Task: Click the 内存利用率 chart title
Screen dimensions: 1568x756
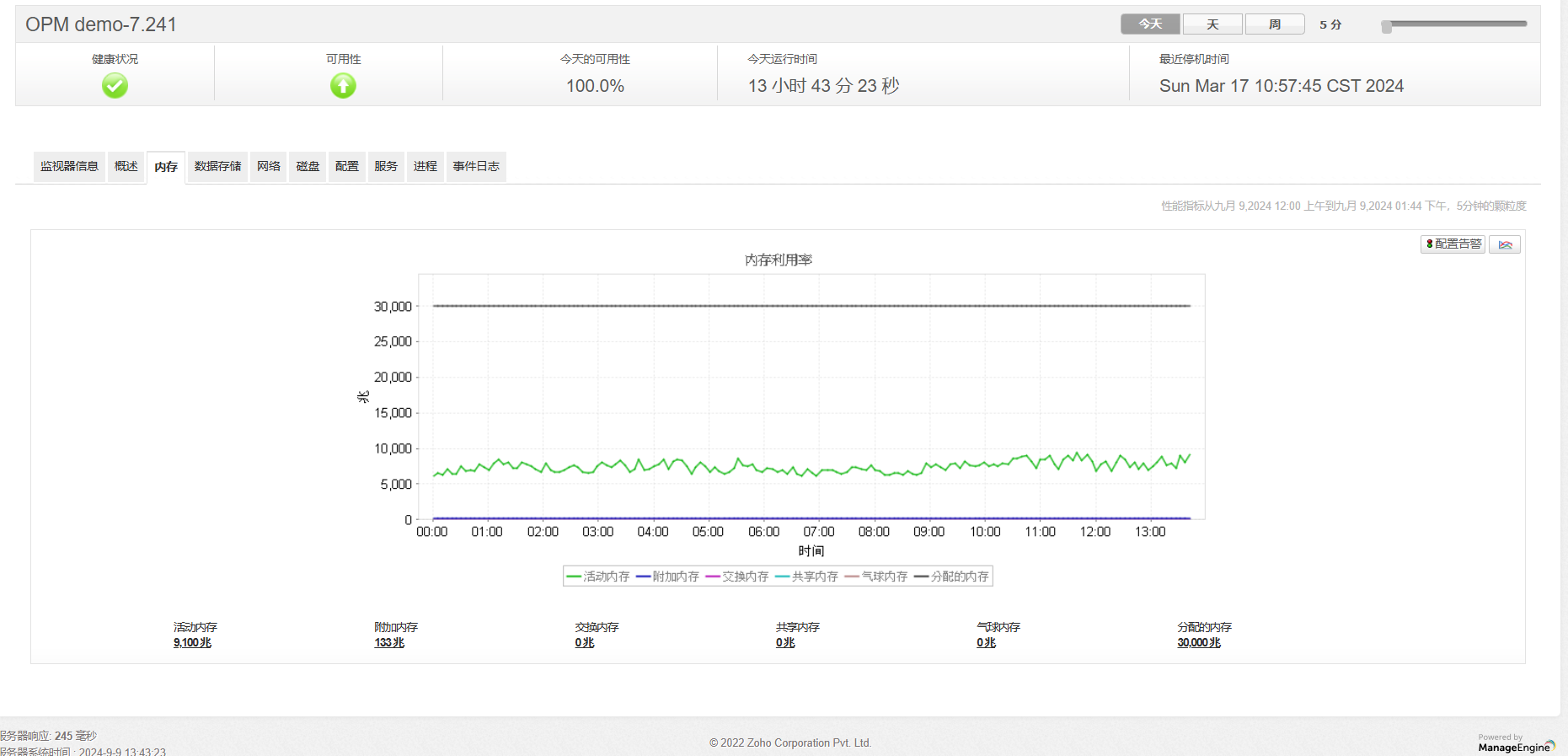Action: [x=779, y=260]
